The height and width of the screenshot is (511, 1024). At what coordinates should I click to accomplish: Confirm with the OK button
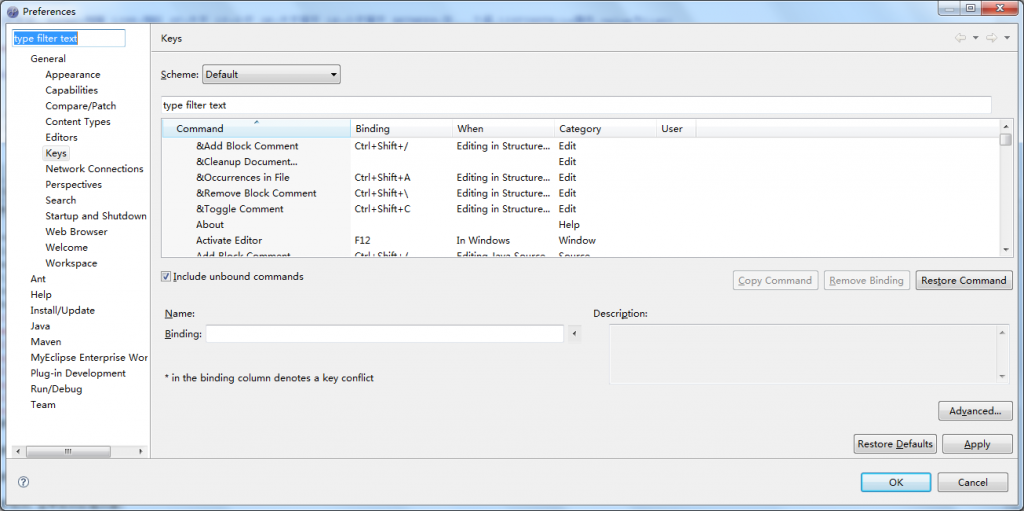pyautogui.click(x=896, y=482)
